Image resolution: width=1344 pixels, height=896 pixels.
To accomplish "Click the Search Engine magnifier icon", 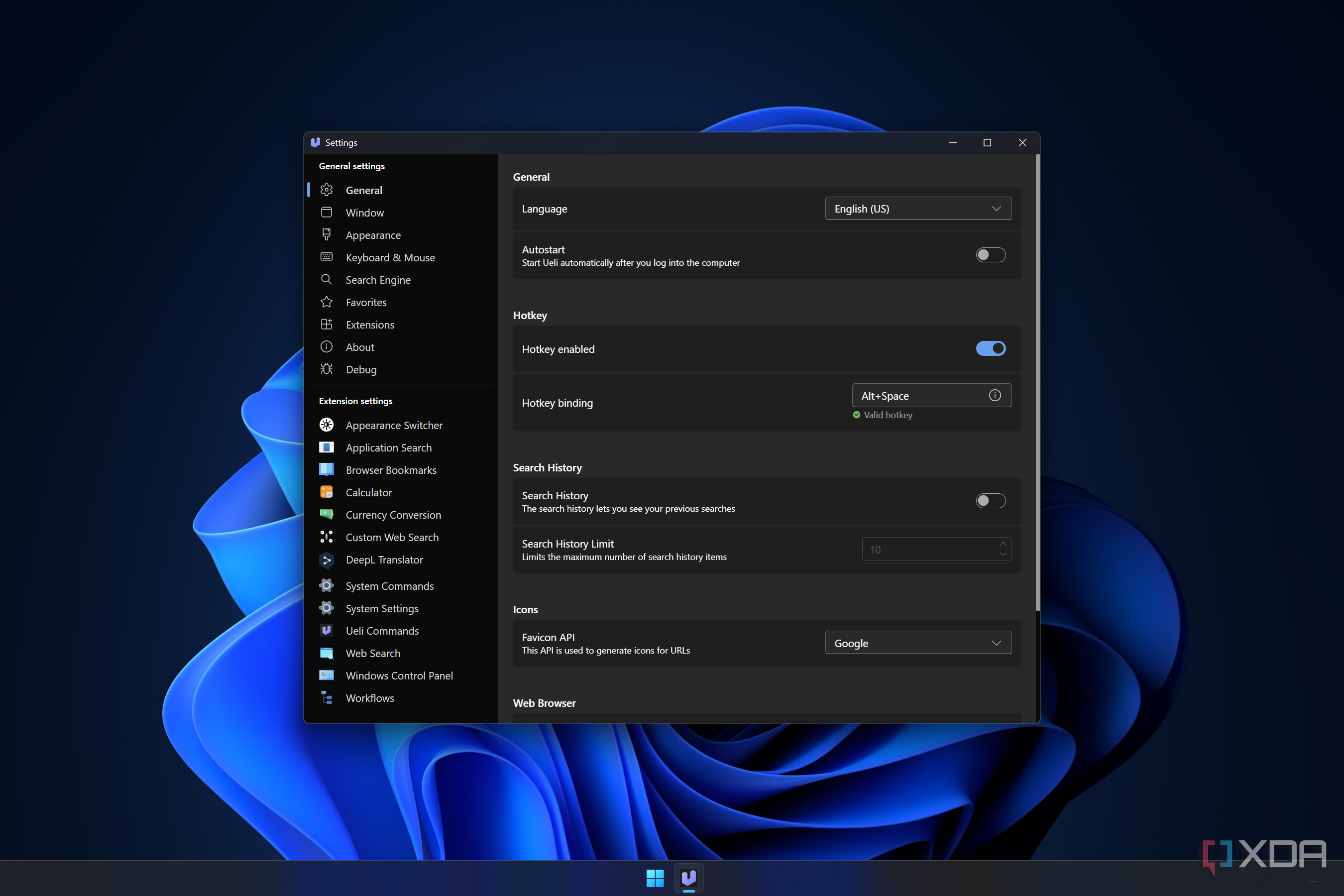I will pyautogui.click(x=326, y=279).
